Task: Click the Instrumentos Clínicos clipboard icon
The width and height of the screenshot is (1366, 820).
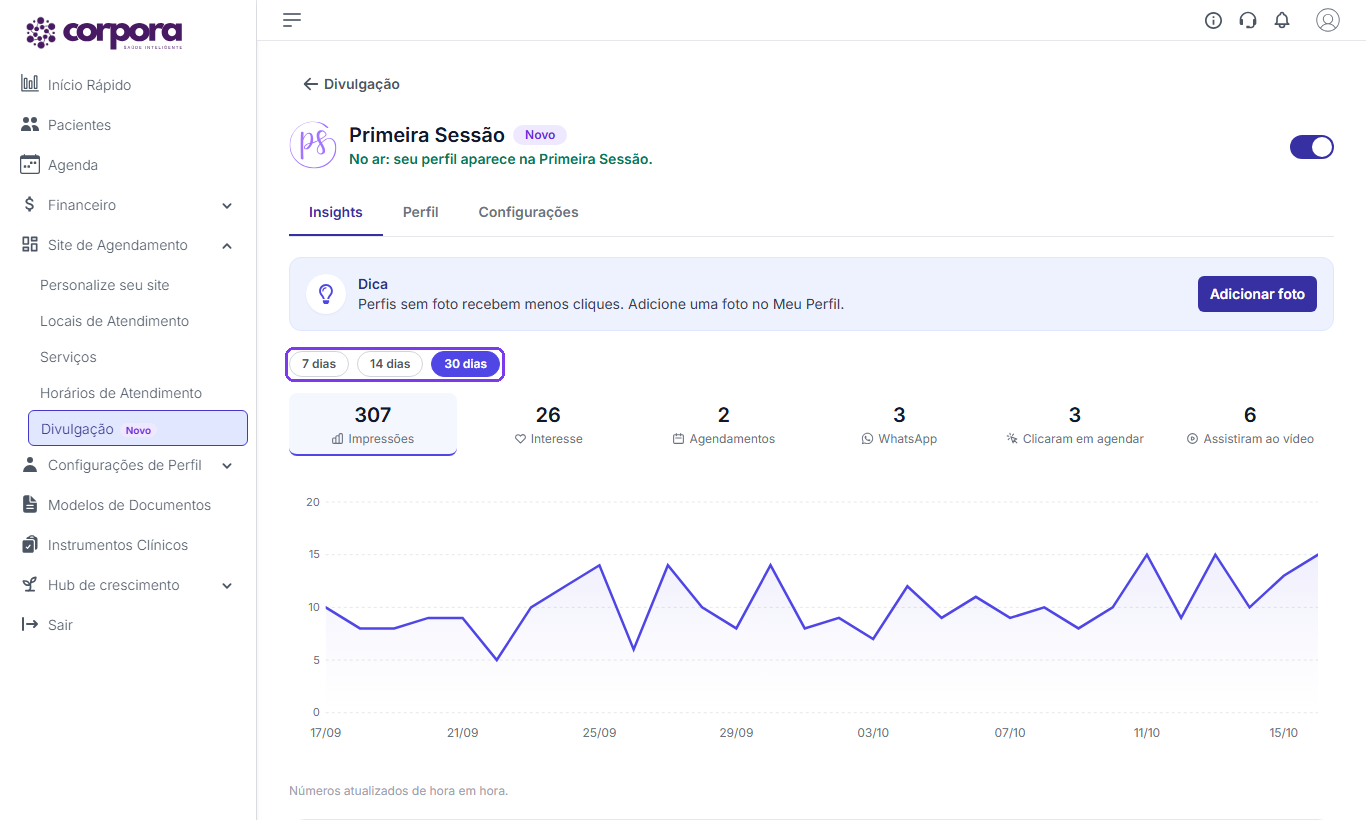Action: pyautogui.click(x=30, y=545)
